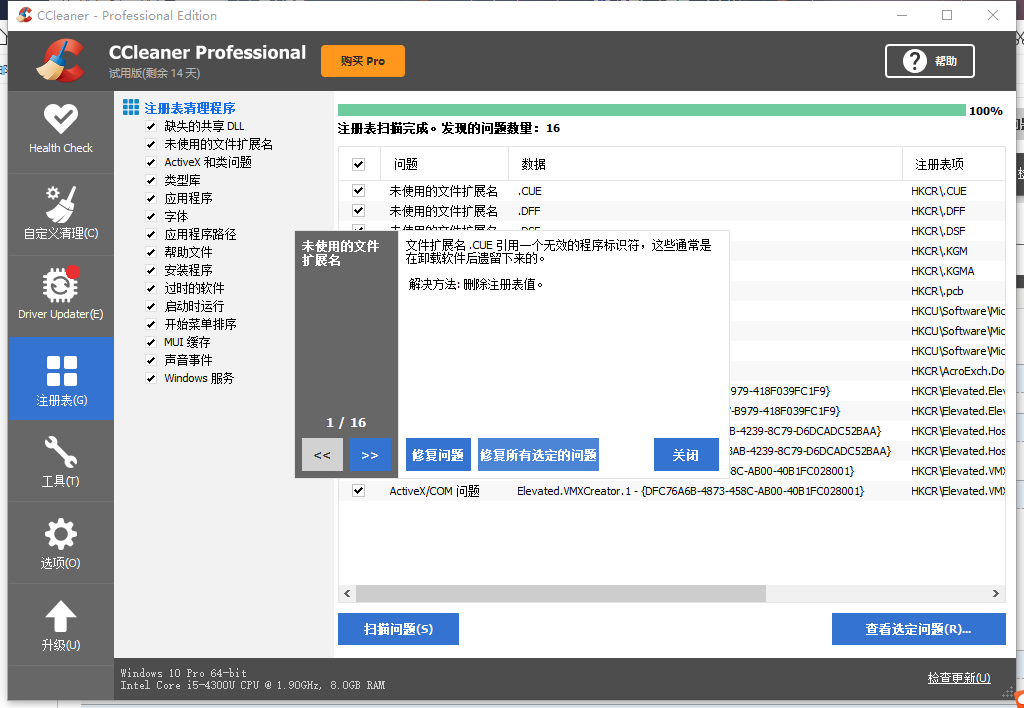The height and width of the screenshot is (708, 1024).
Task: Toggle 安装程序 checkbox
Action: coord(151,270)
